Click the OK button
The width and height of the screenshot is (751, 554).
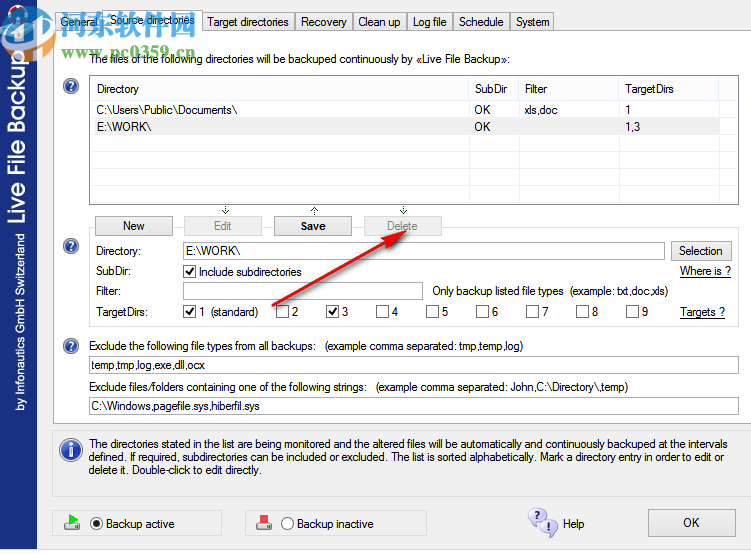click(x=691, y=523)
